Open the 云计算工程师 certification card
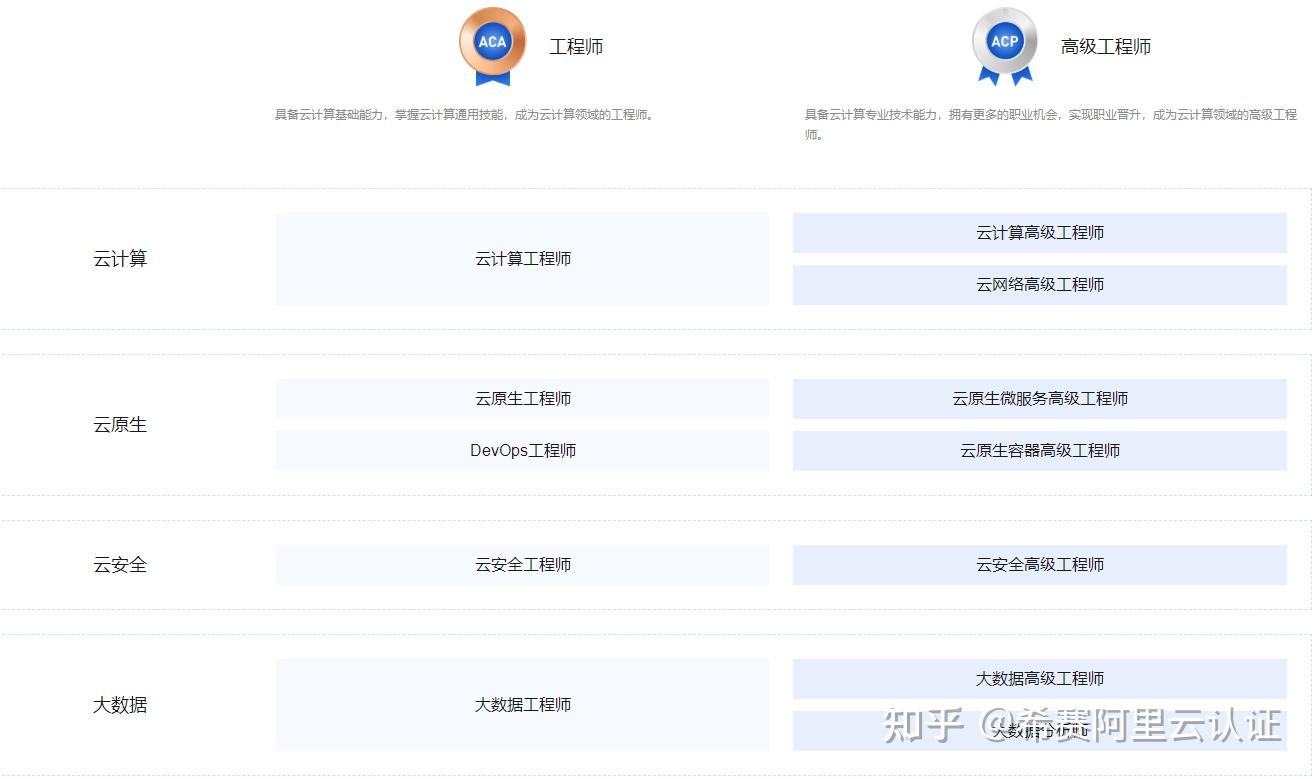Image resolution: width=1315 pixels, height=779 pixels. pos(522,258)
